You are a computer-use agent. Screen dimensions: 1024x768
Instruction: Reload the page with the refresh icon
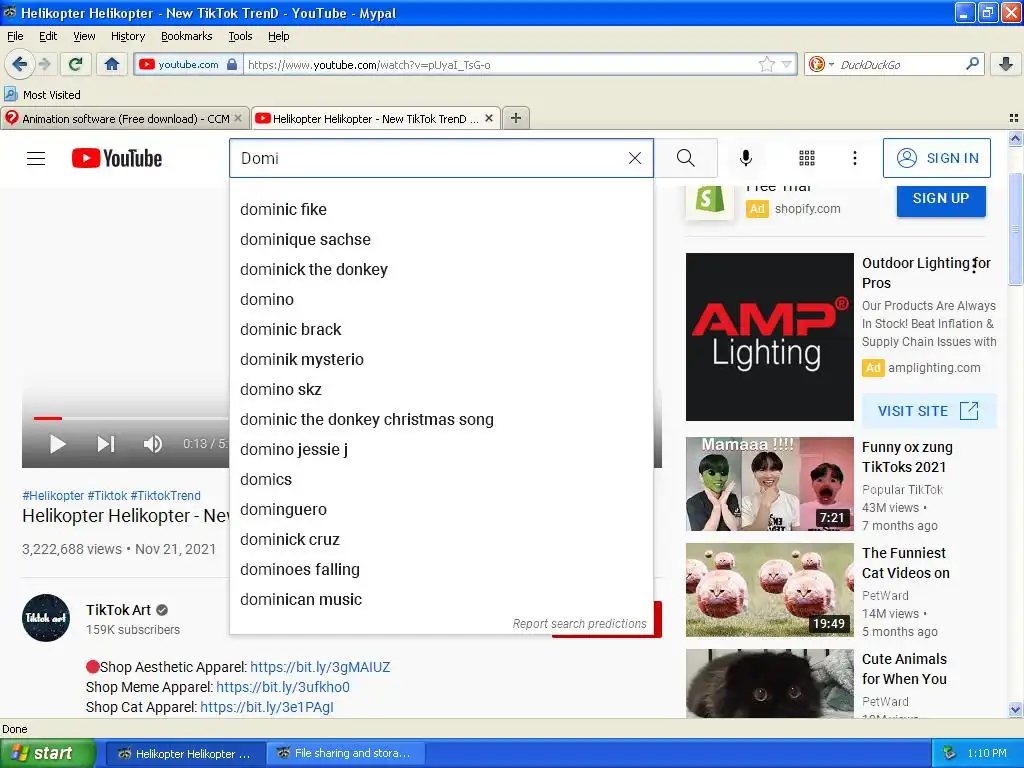pyautogui.click(x=76, y=64)
